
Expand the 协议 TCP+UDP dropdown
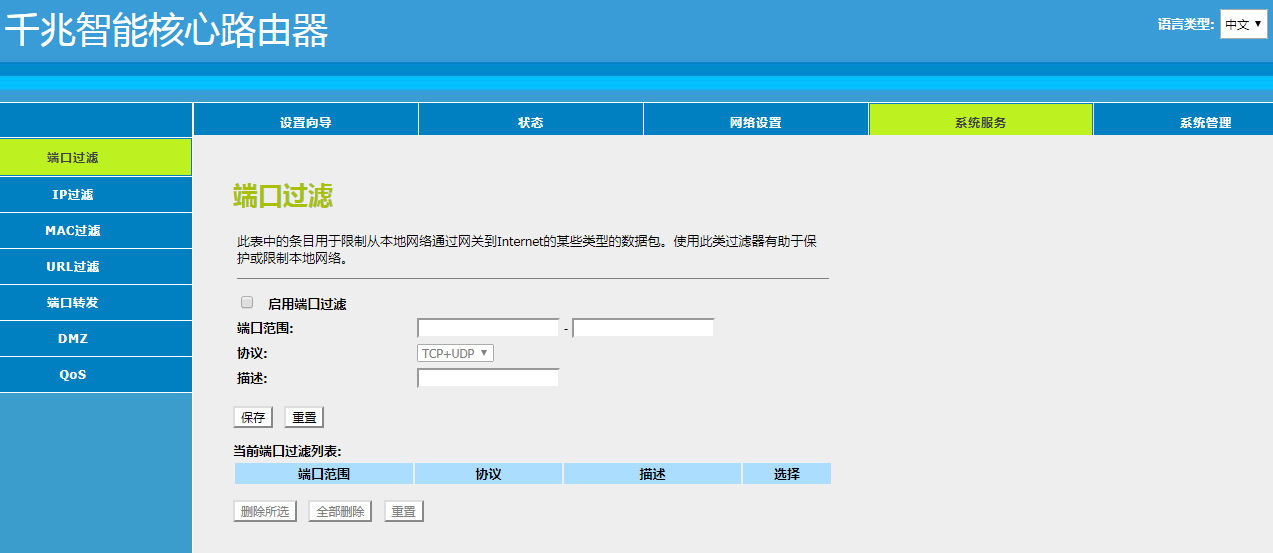455,353
